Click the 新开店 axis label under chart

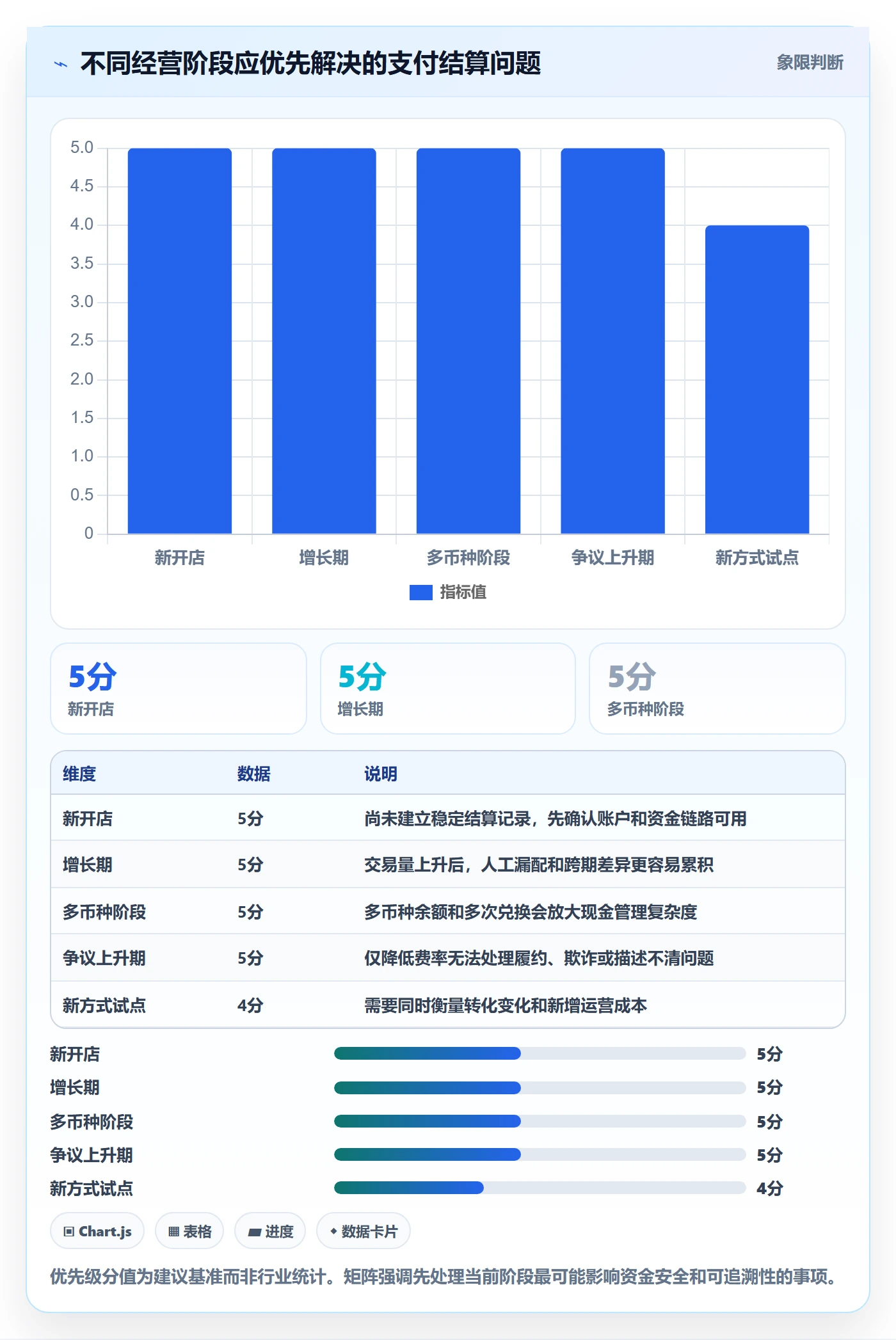point(180,557)
